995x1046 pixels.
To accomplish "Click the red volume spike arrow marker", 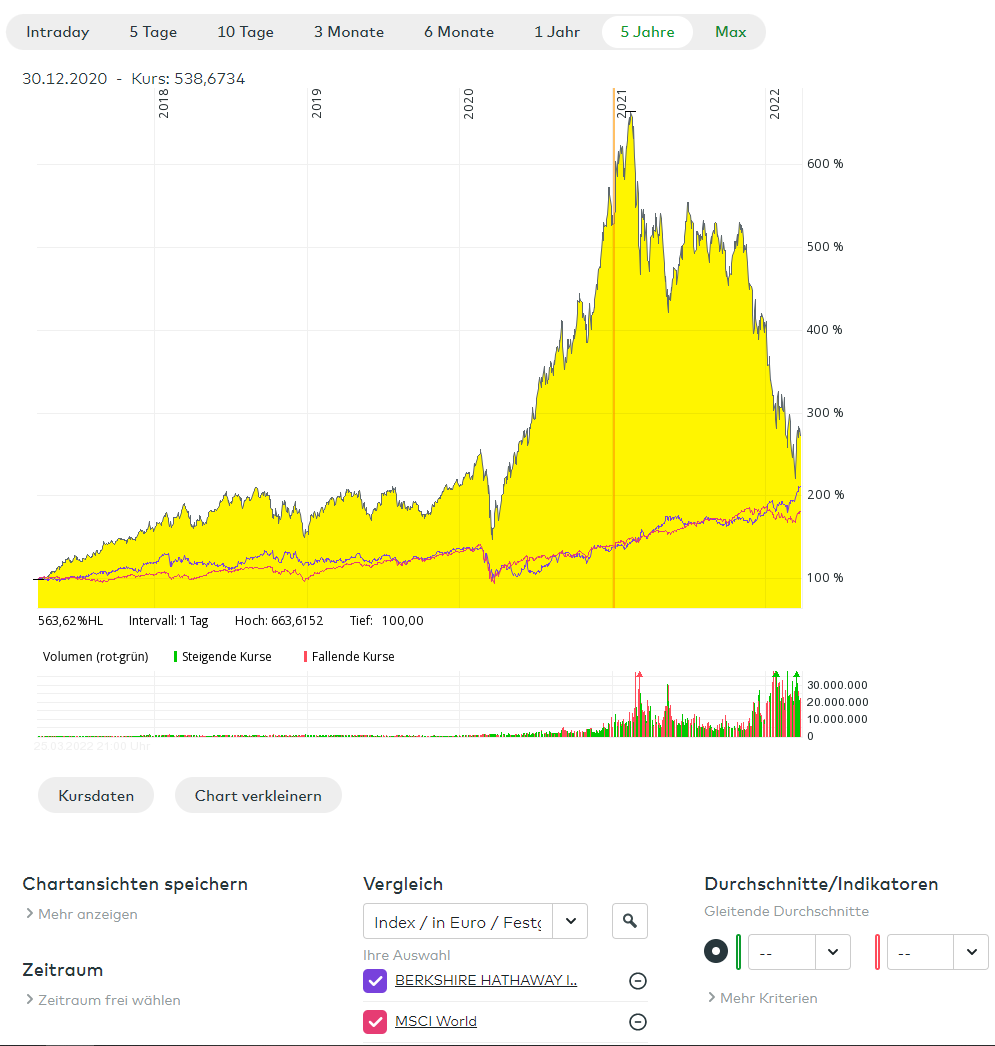I will 639,675.
